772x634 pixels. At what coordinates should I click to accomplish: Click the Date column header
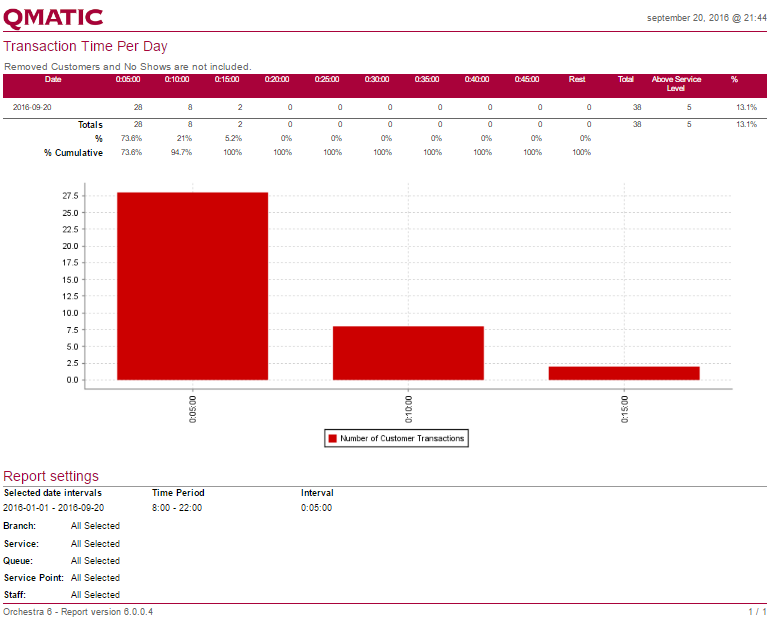pyautogui.click(x=53, y=80)
